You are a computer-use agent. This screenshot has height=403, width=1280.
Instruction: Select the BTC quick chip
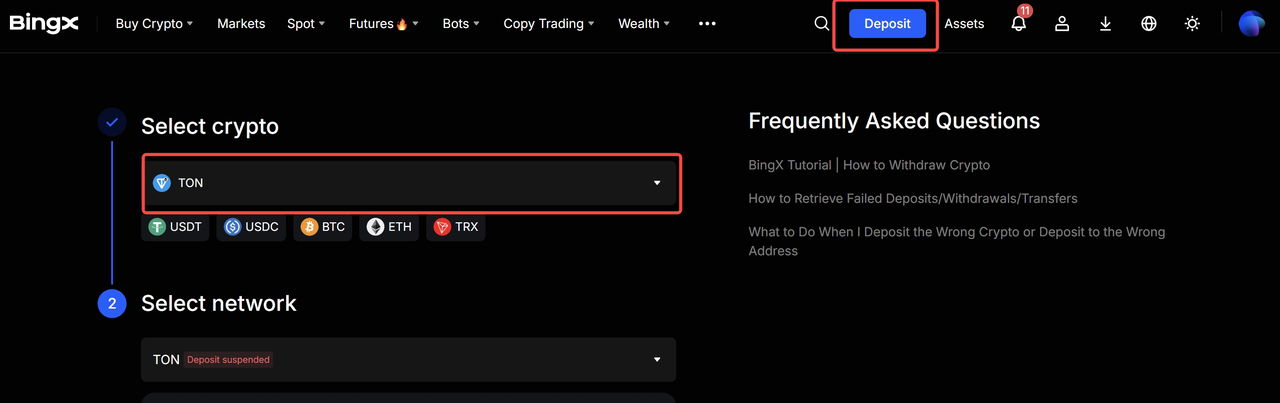pyautogui.click(x=322, y=227)
